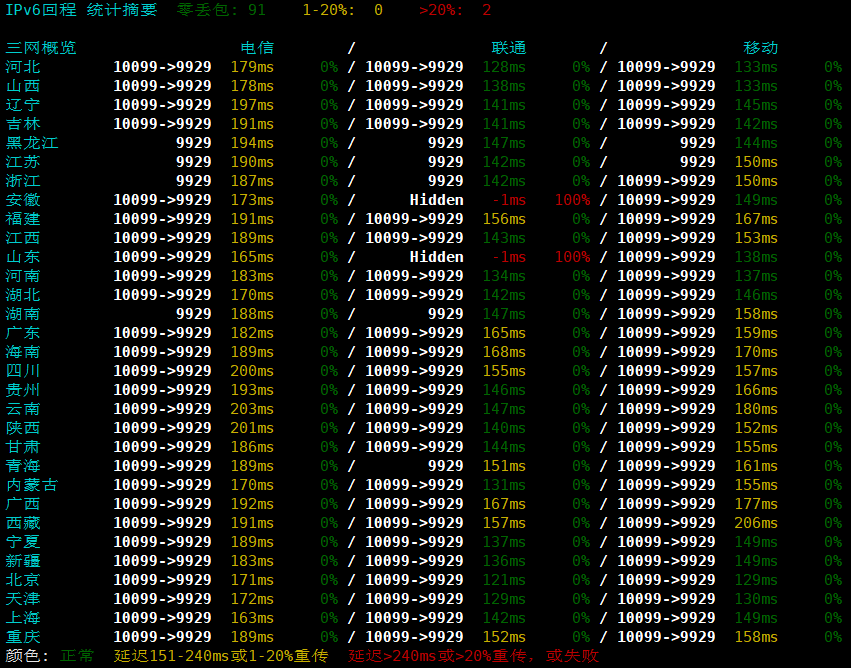
Task: Select the 1-20%: 0 summary value
Action: [342, 10]
